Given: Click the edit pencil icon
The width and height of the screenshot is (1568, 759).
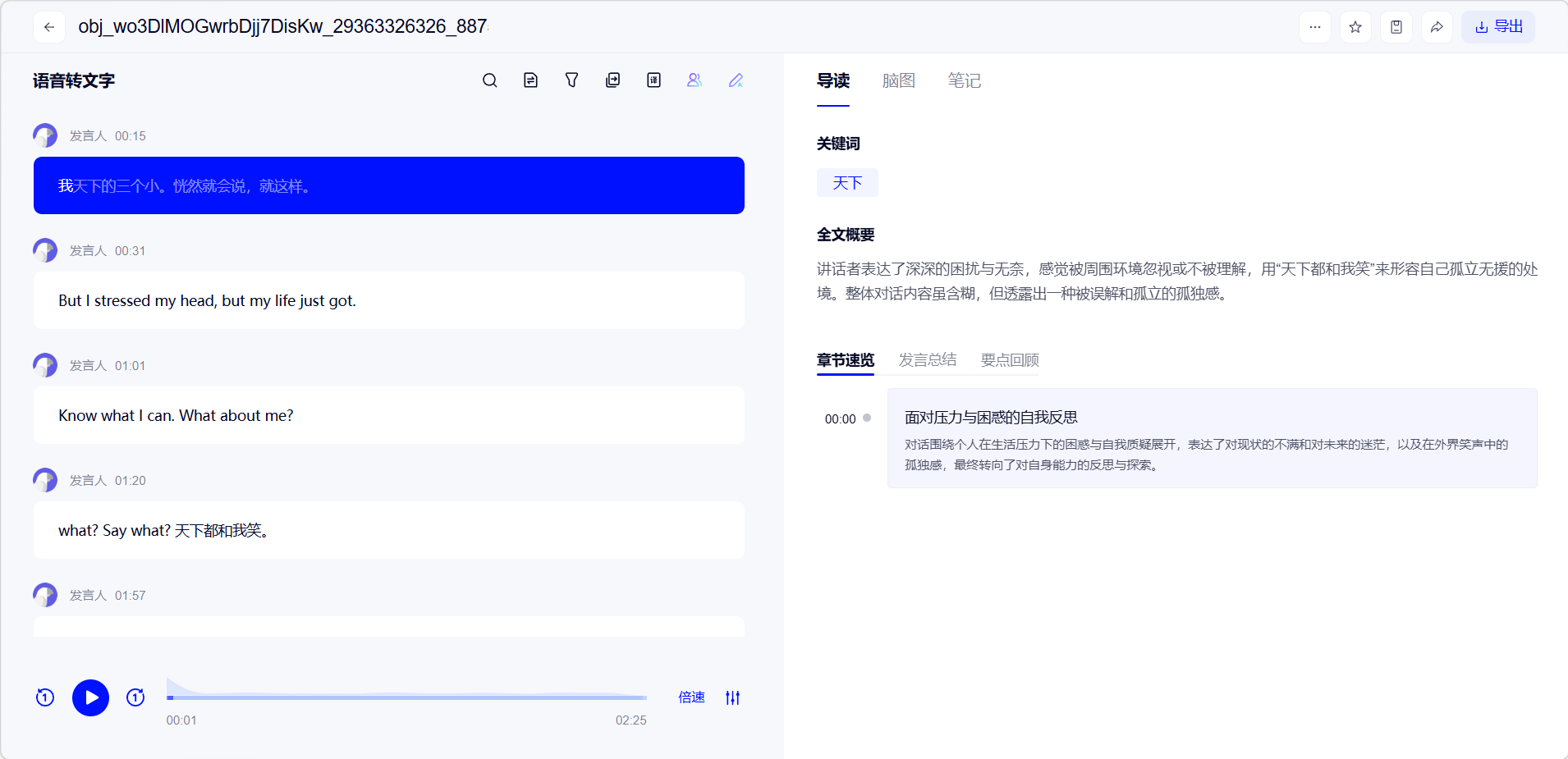Looking at the screenshot, I should (x=736, y=80).
